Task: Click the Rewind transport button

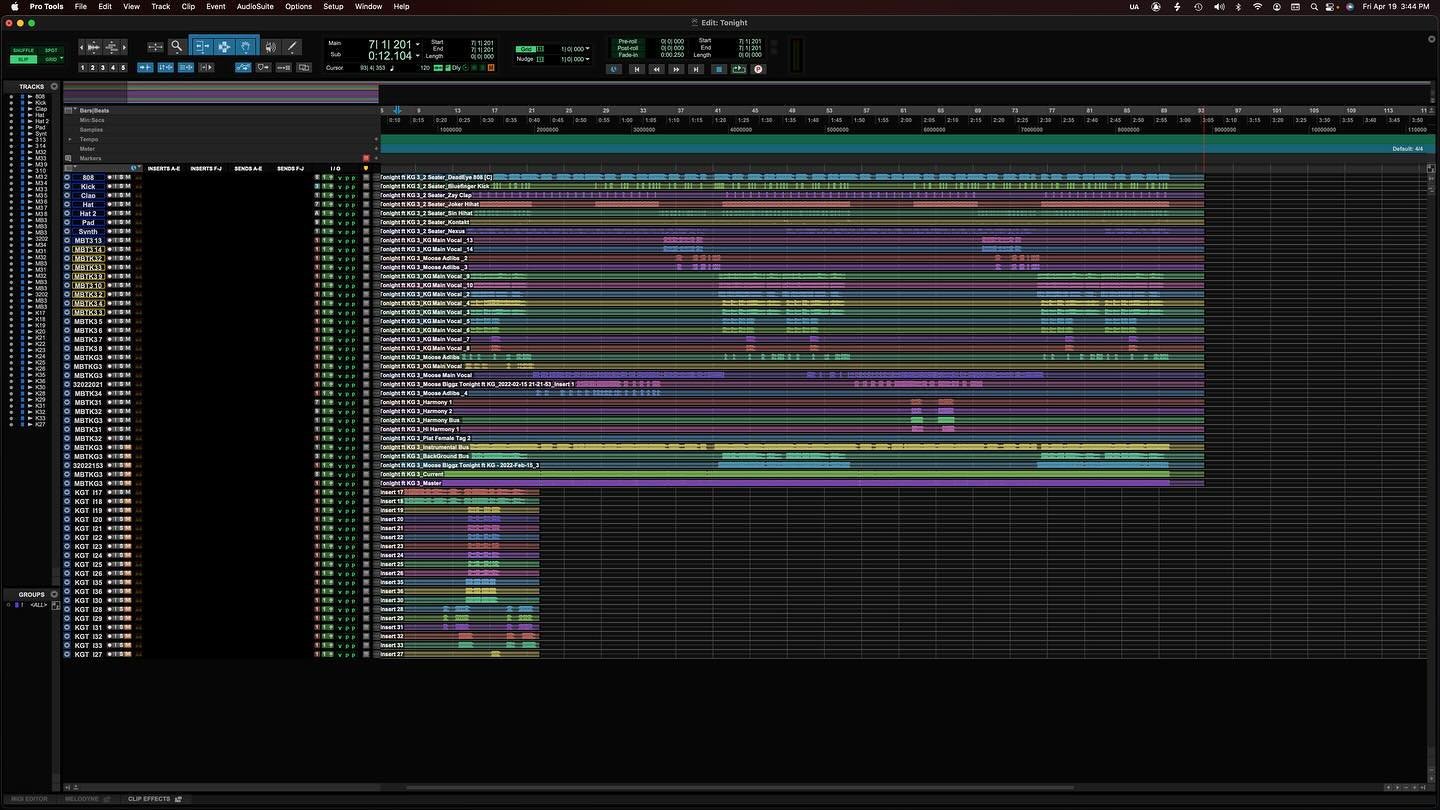Action: click(x=656, y=69)
